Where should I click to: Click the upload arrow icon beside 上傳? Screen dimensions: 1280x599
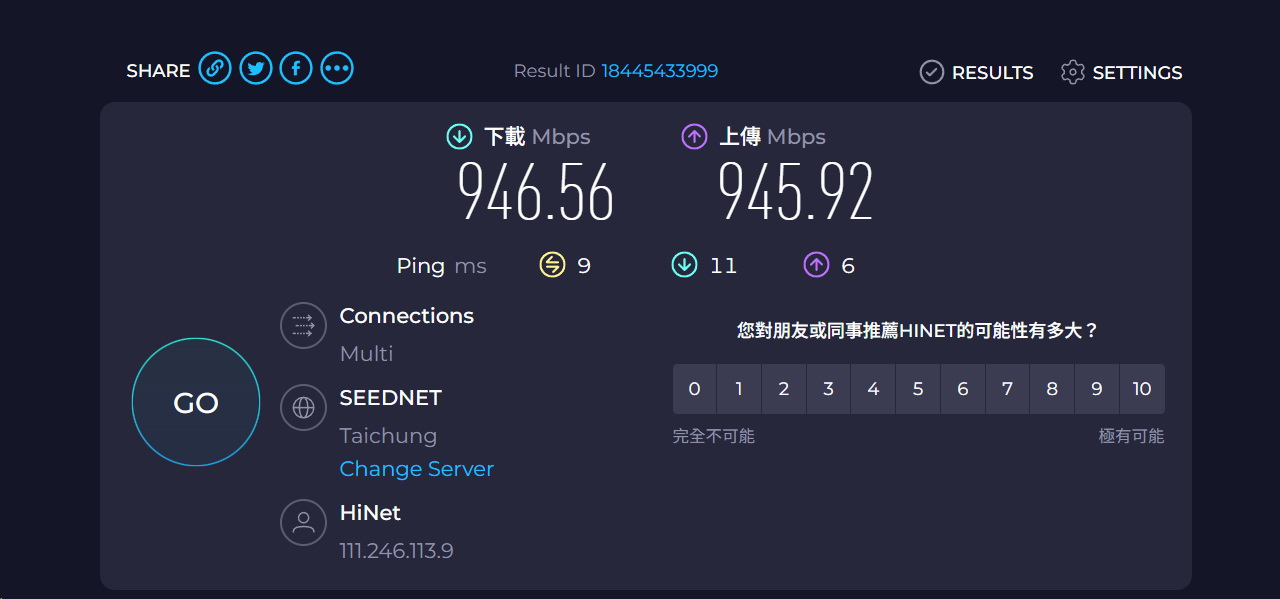694,137
